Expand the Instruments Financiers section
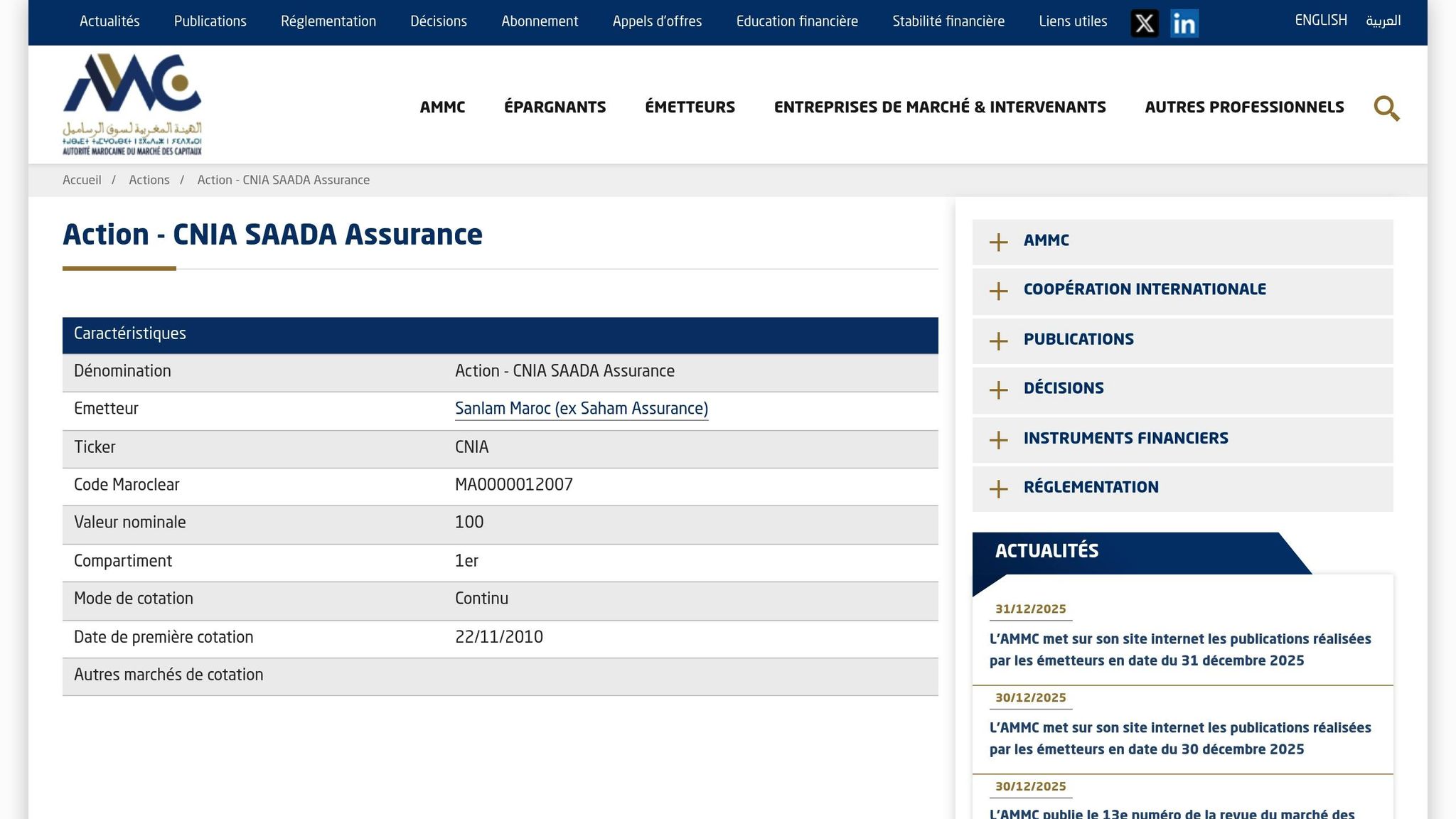This screenshot has width=1456, height=819. tap(1125, 439)
